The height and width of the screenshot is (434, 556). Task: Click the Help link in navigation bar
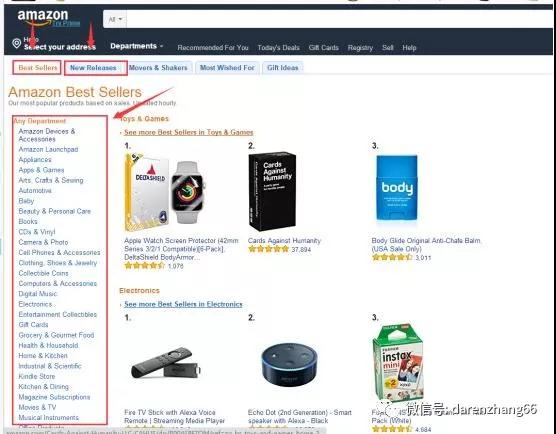[409, 48]
